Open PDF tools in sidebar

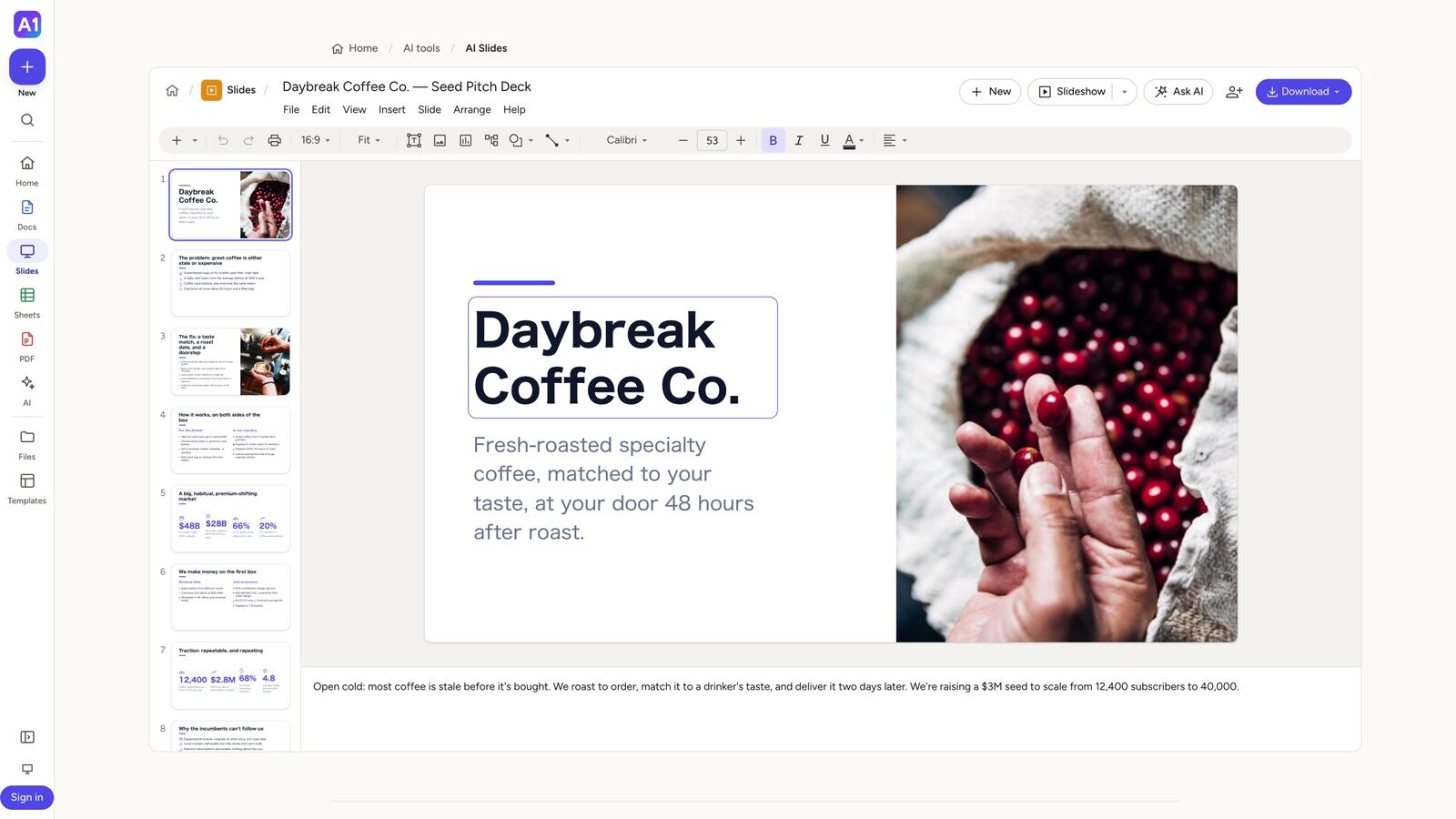tap(27, 347)
